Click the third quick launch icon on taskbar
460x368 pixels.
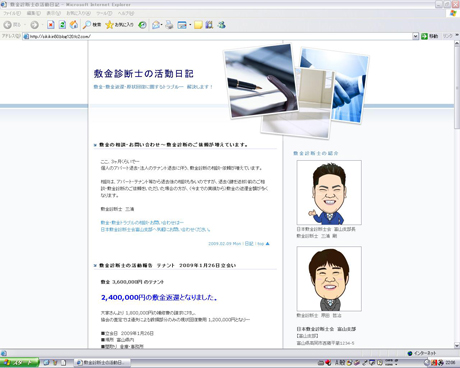[63, 362]
